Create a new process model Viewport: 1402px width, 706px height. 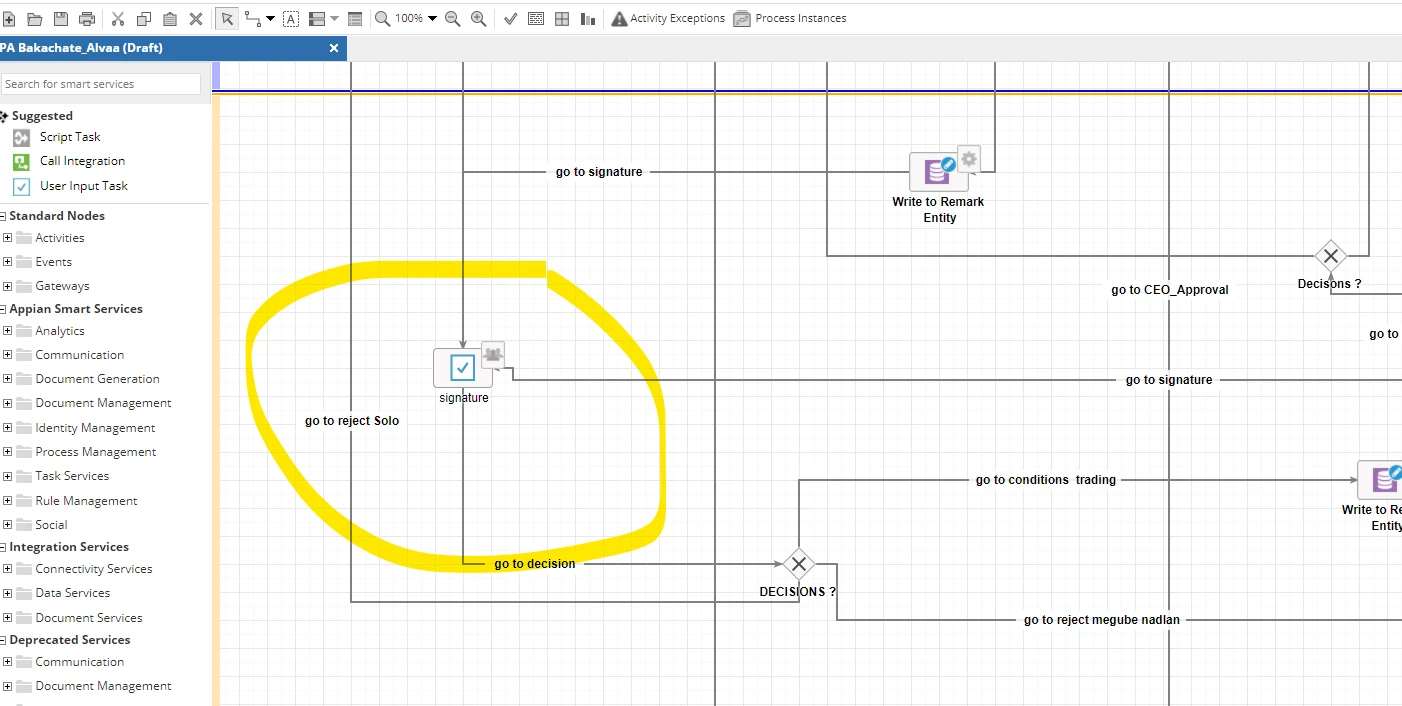click(8, 18)
